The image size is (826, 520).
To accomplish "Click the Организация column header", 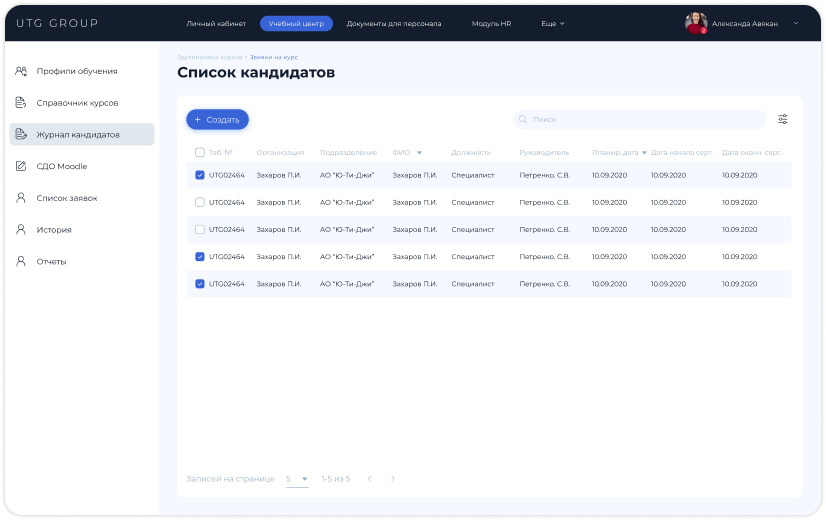I will 280,153.
